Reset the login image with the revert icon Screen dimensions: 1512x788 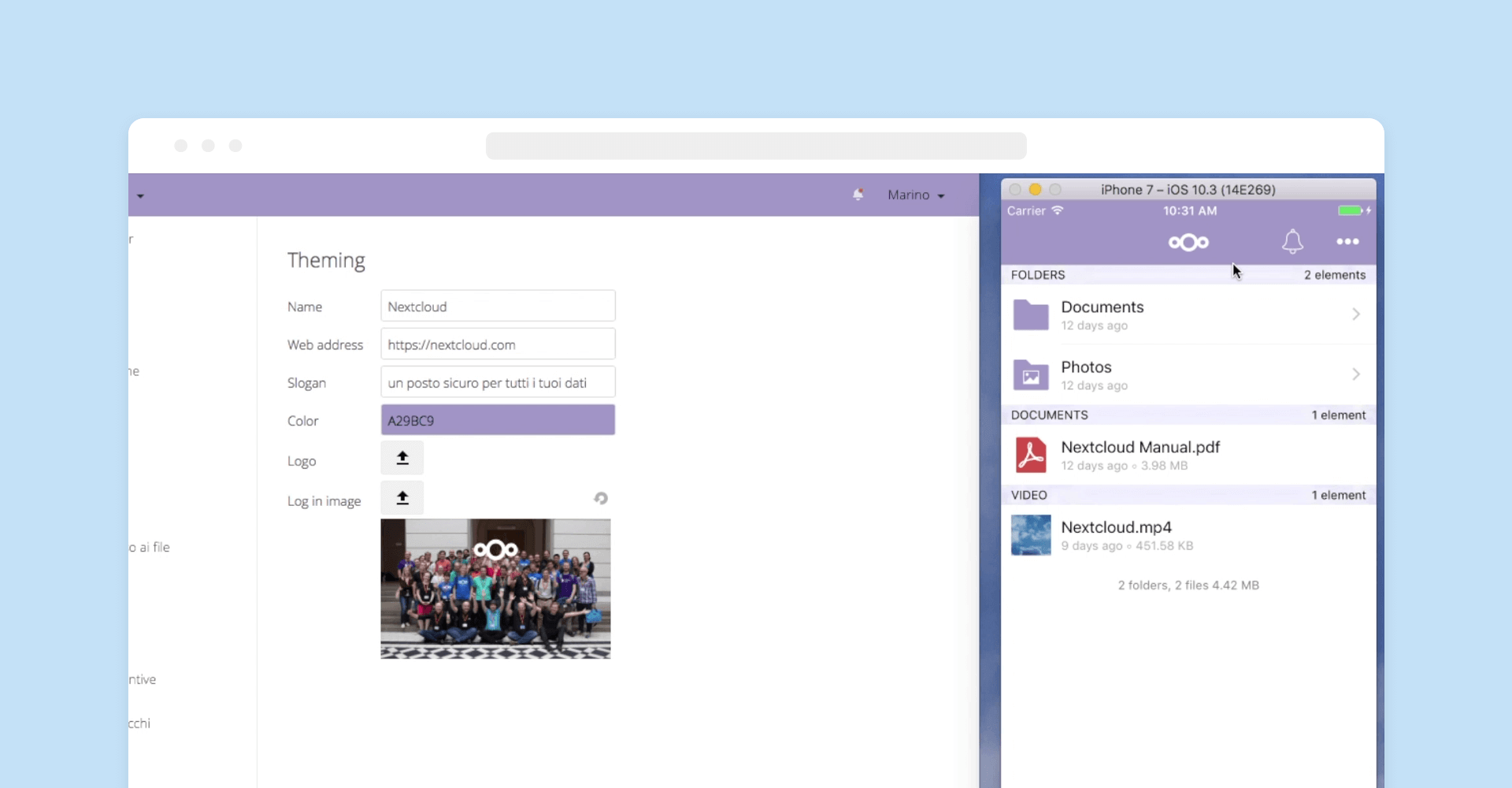pyautogui.click(x=601, y=499)
